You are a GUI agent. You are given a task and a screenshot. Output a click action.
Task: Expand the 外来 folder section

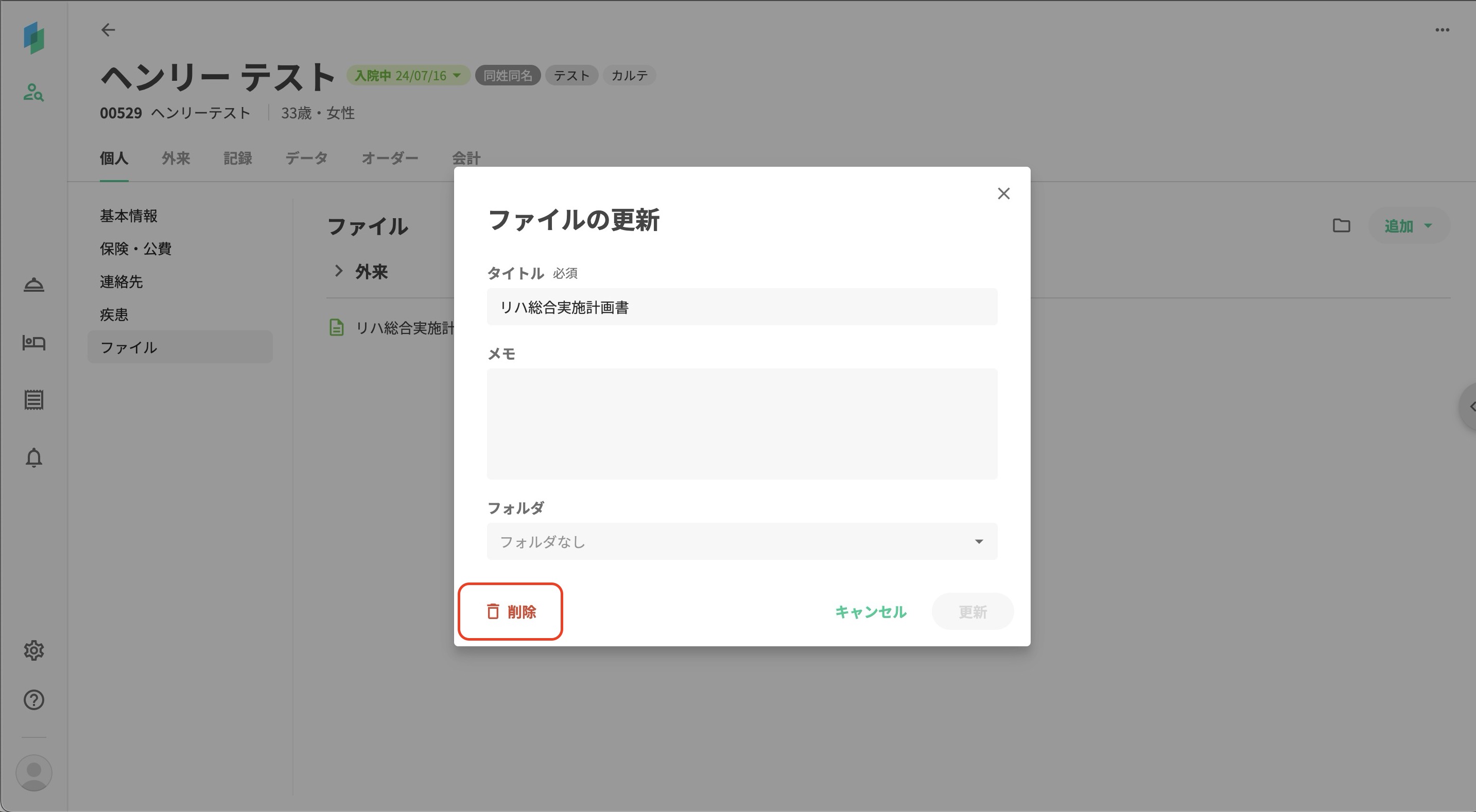(x=338, y=271)
